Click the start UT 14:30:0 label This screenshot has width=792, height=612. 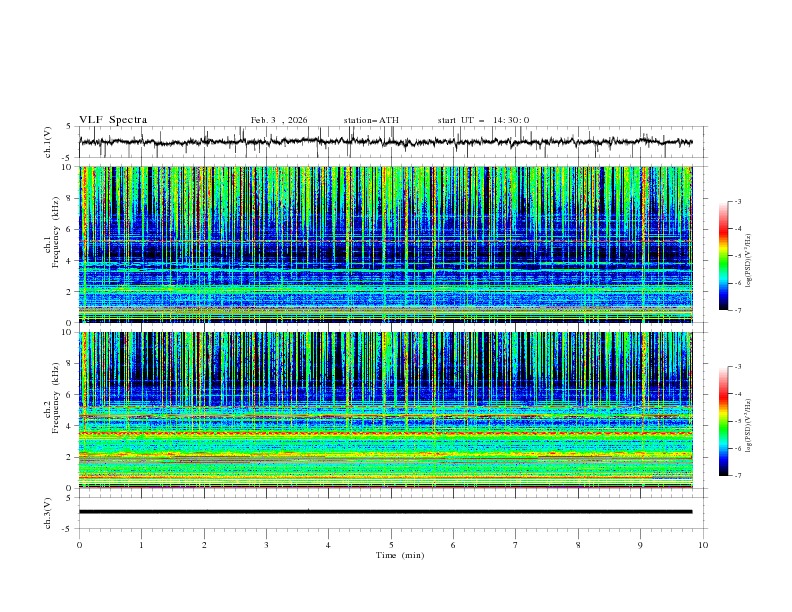point(483,120)
